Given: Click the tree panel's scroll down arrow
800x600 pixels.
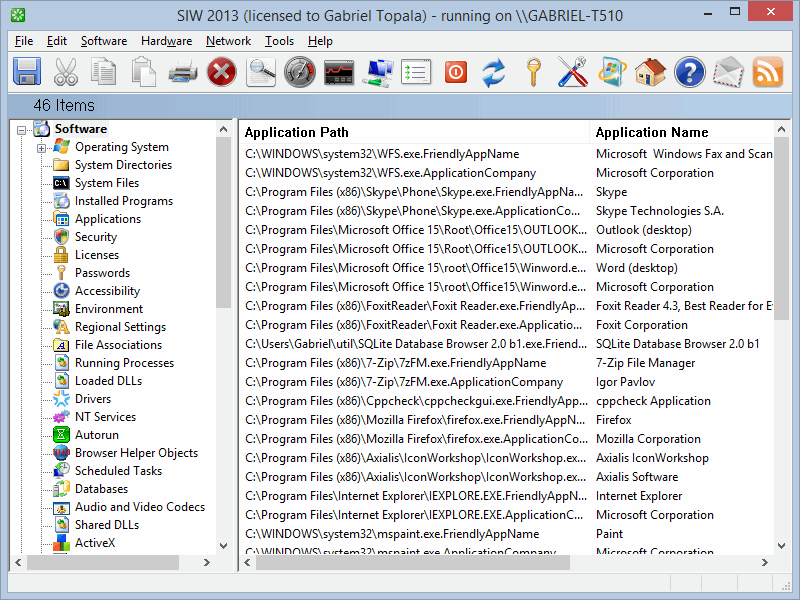Looking at the screenshot, I should [x=224, y=544].
